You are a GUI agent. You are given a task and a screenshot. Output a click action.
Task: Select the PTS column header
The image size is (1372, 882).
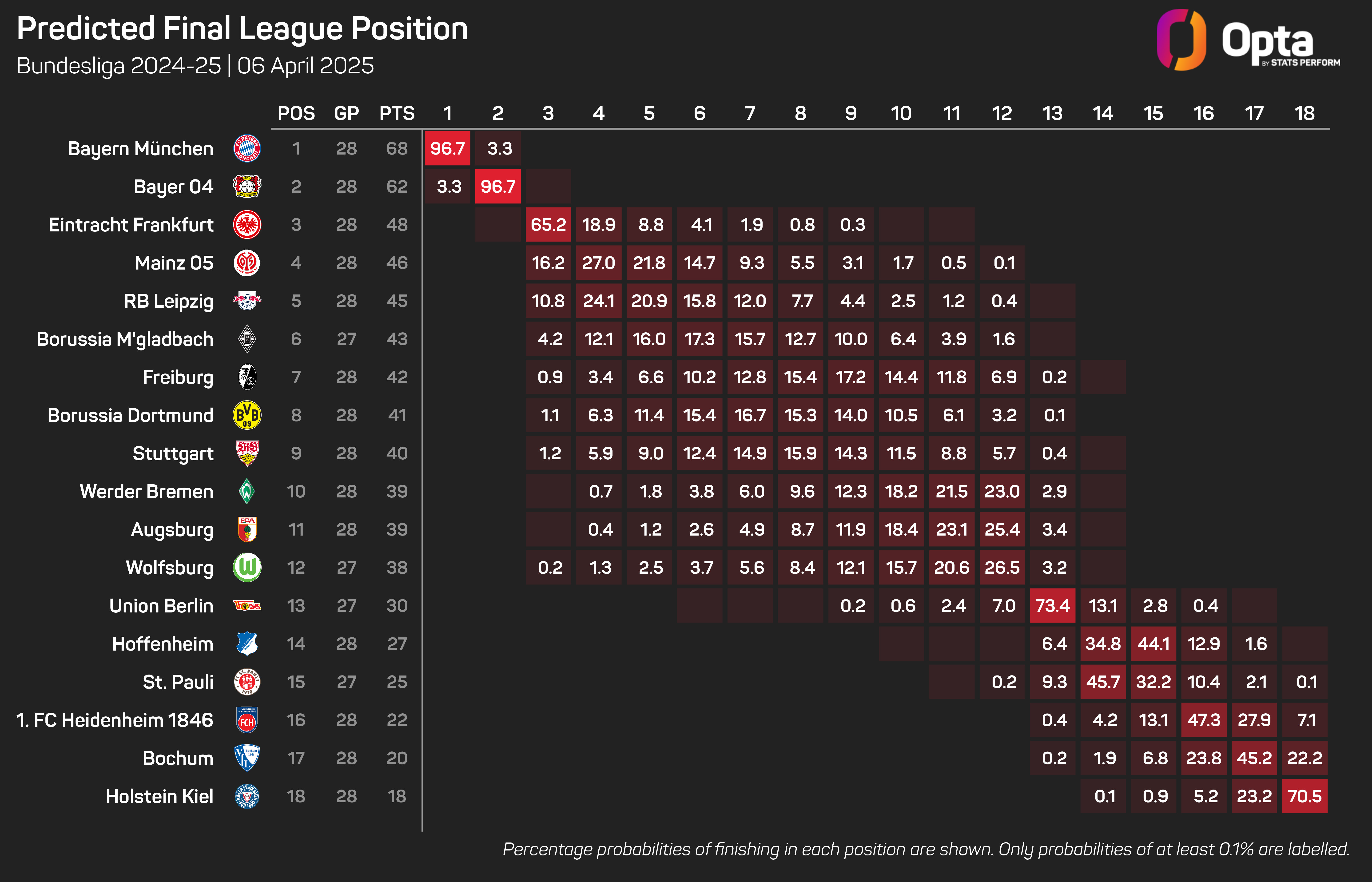pos(397,113)
